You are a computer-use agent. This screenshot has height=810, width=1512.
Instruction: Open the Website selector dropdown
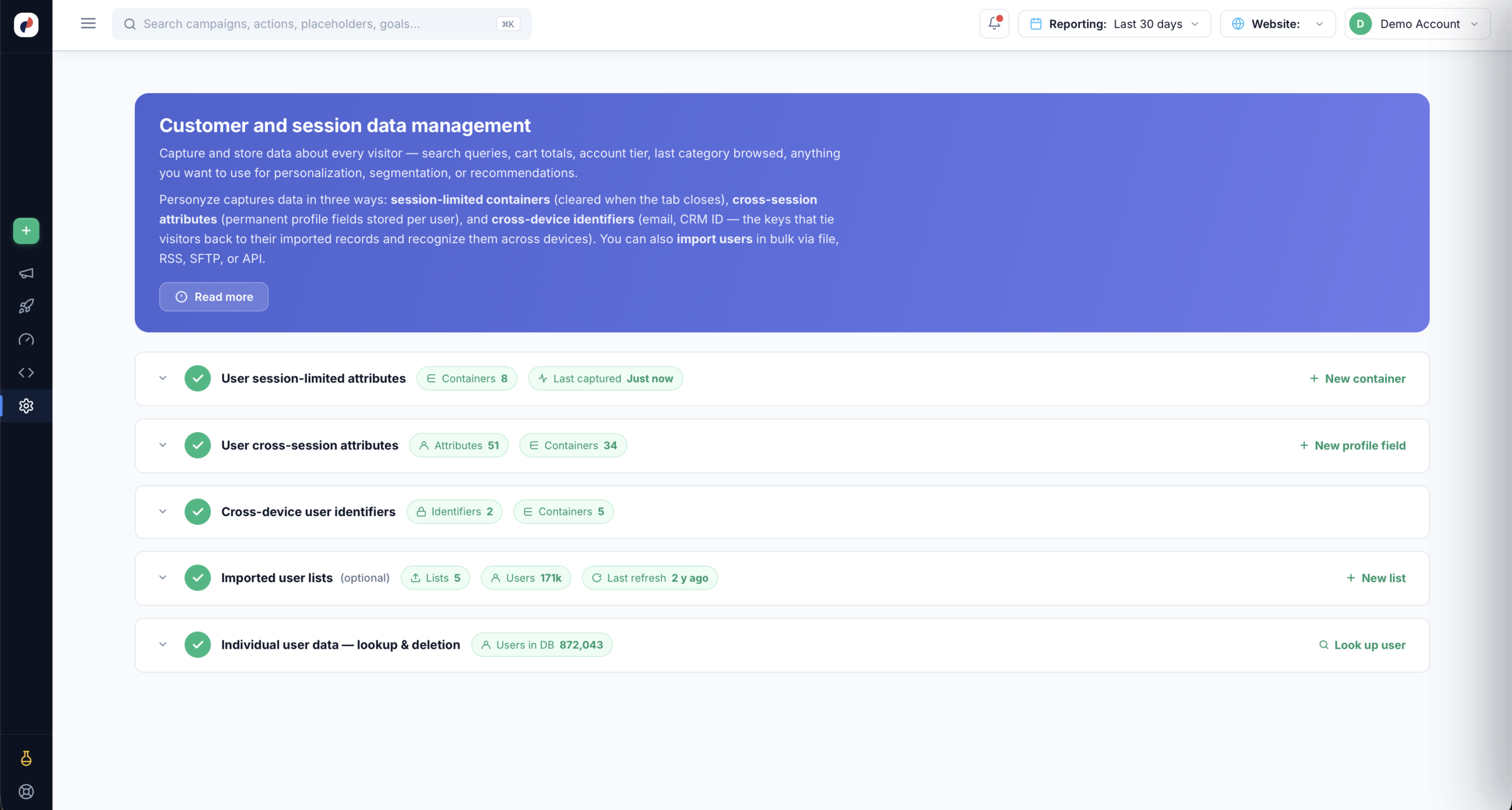pos(1278,24)
